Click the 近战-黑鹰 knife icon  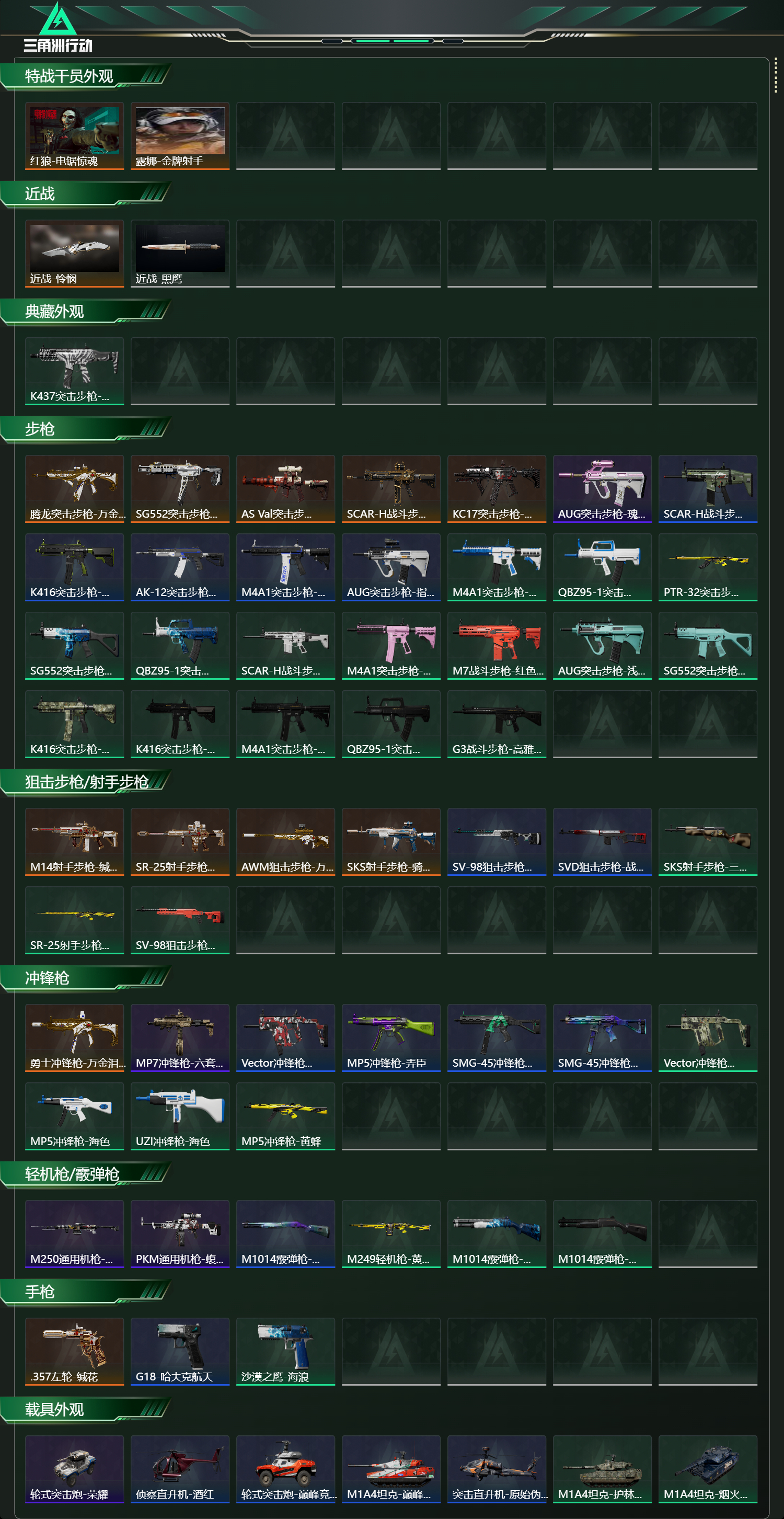tap(180, 254)
